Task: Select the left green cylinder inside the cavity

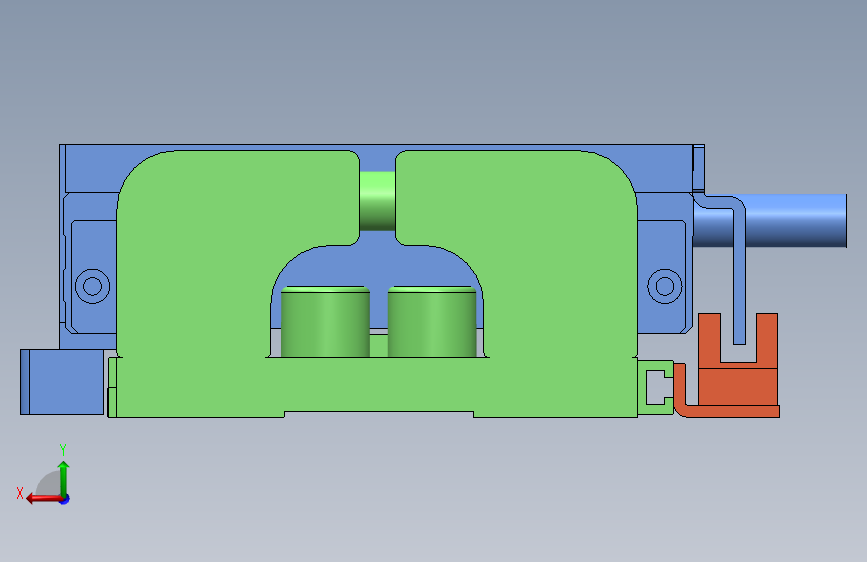Action: pos(325,321)
